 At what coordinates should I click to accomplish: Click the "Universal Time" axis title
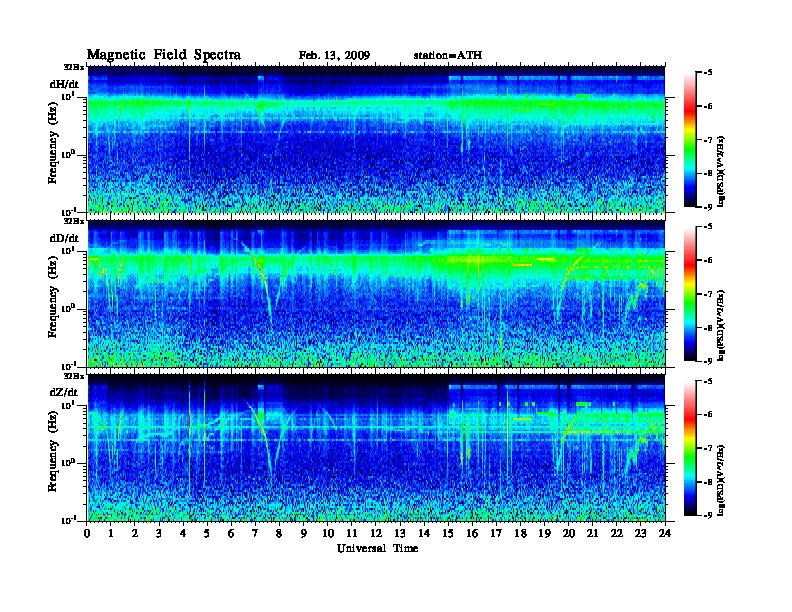[377, 548]
